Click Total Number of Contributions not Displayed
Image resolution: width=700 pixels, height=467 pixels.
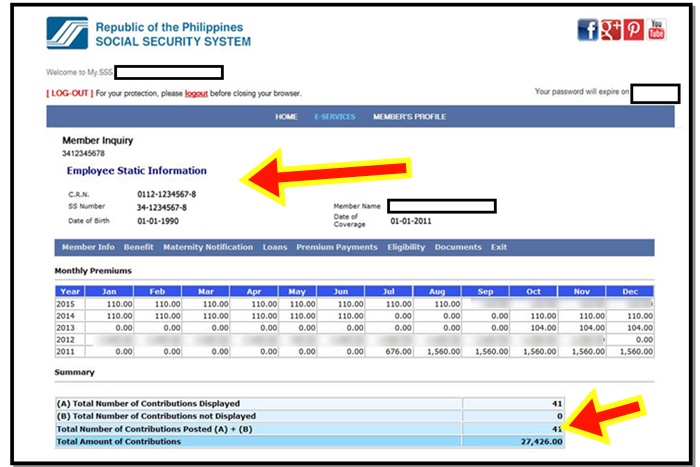tap(156, 416)
